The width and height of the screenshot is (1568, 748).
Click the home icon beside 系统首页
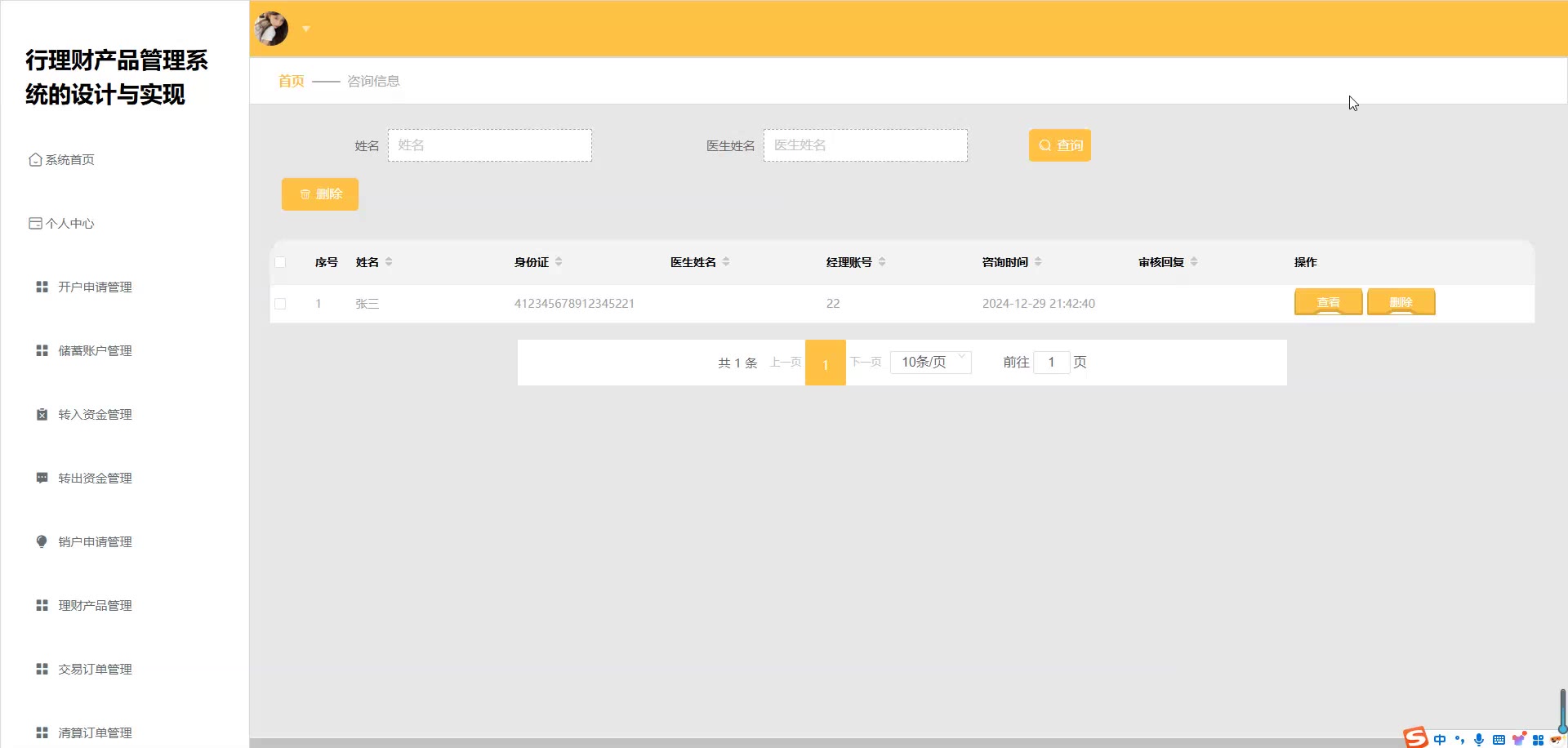coord(35,160)
